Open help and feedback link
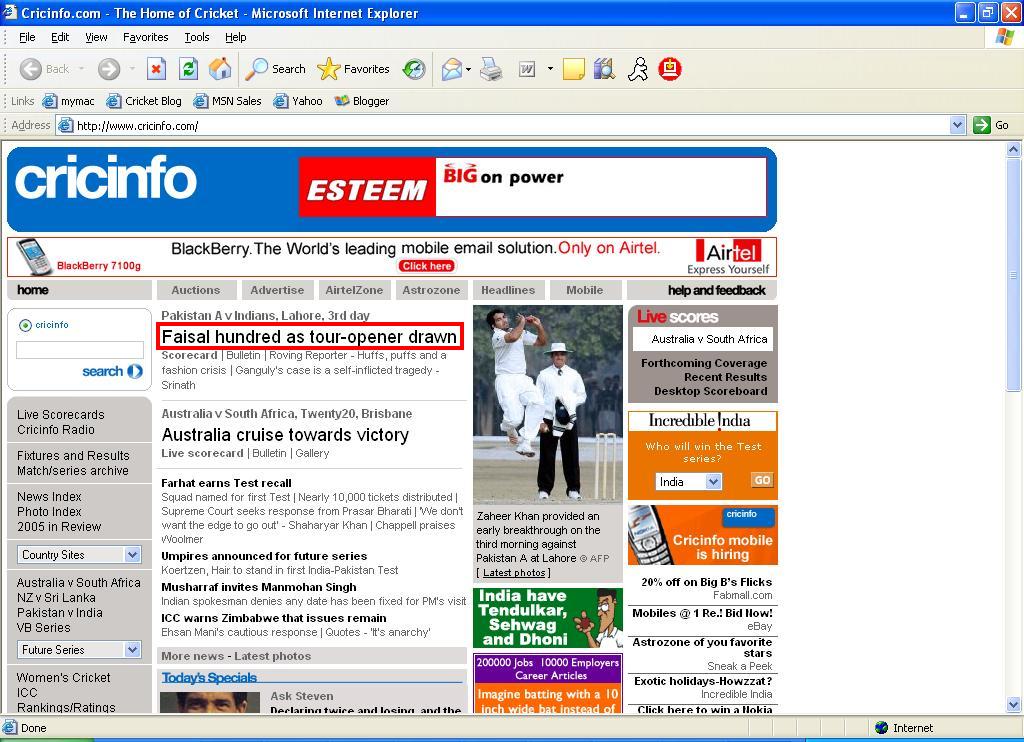This screenshot has height=742, width=1024. coord(716,290)
